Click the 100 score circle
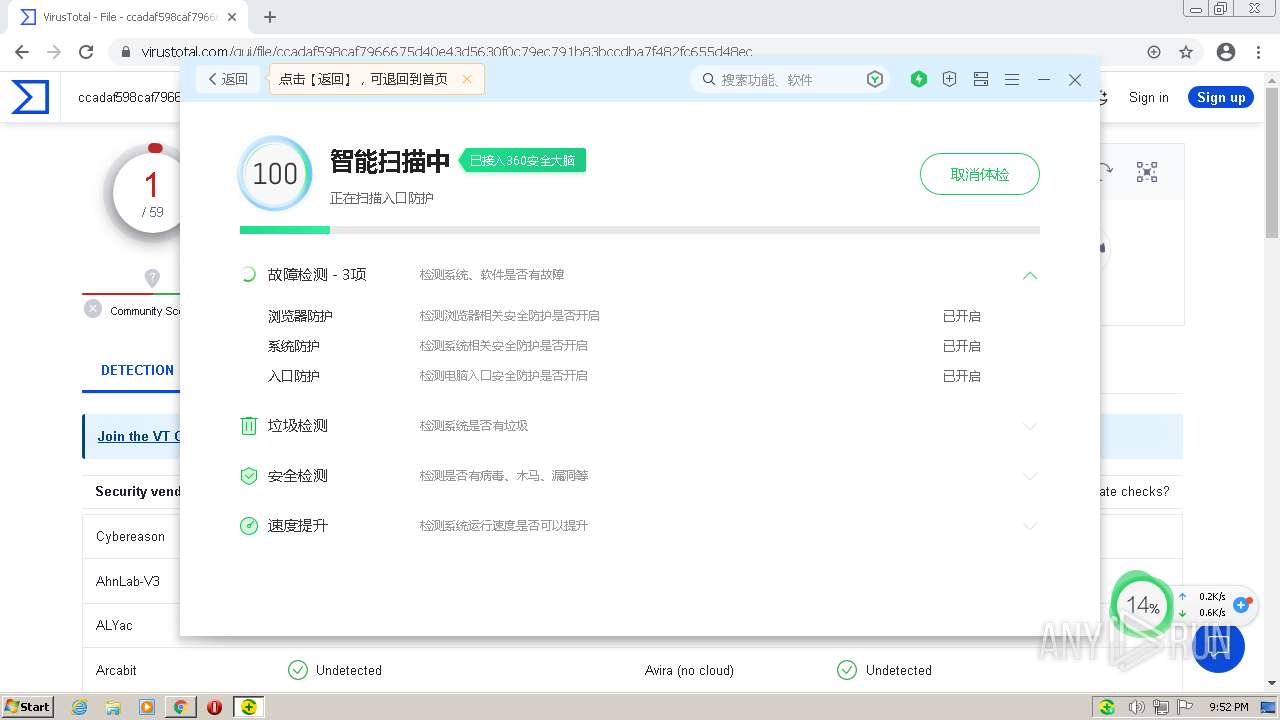Screen dimensions: 1280x720 point(275,174)
